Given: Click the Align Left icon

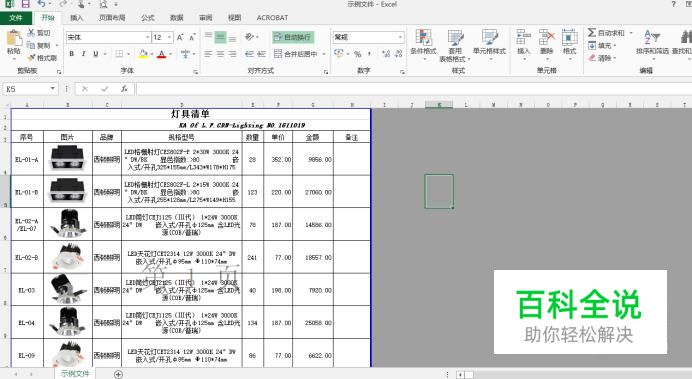Looking at the screenshot, I should coord(208,54).
